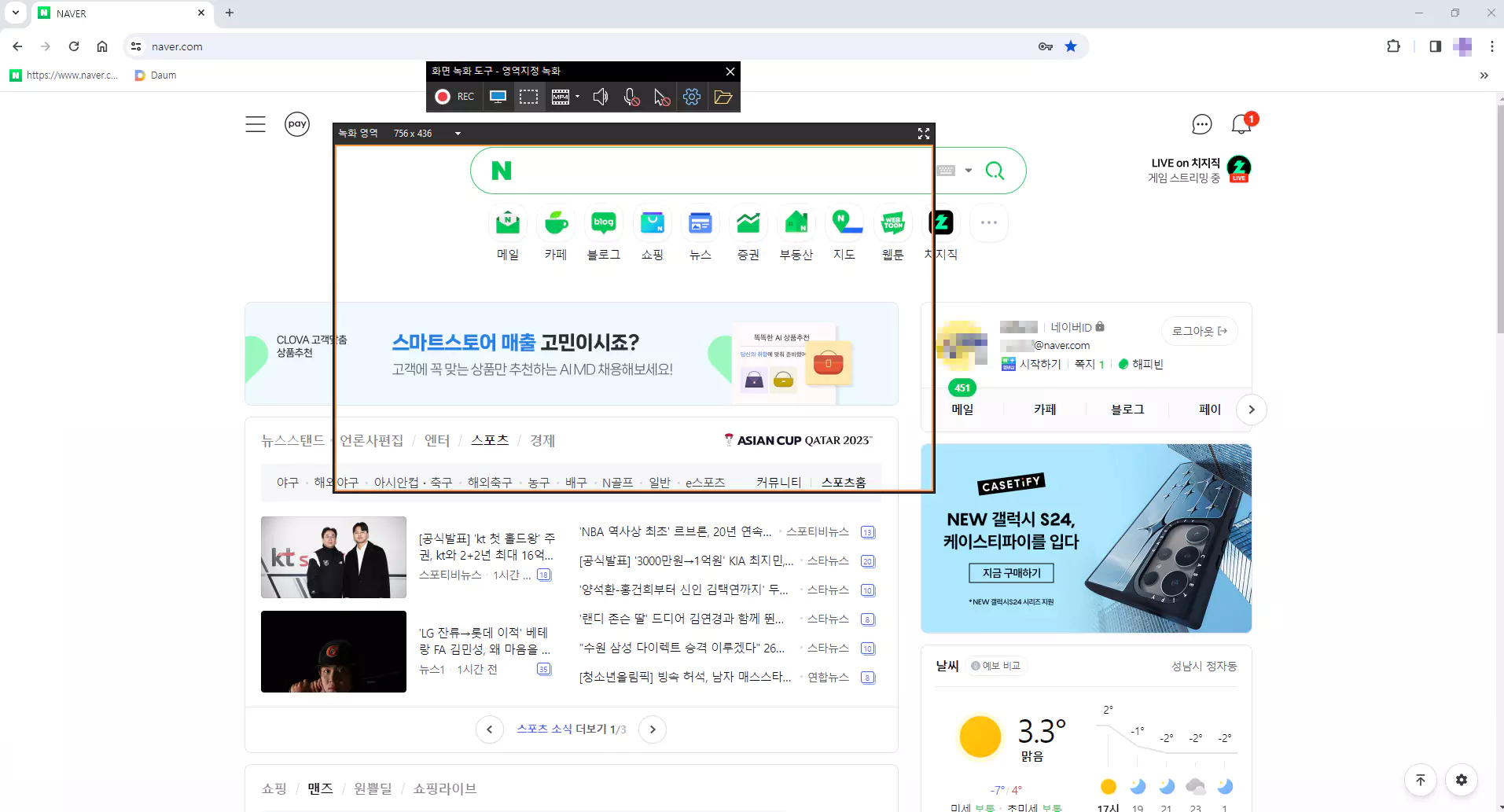Click into the Naver search field
Viewport: 1504px width, 812px height.
click(723, 171)
